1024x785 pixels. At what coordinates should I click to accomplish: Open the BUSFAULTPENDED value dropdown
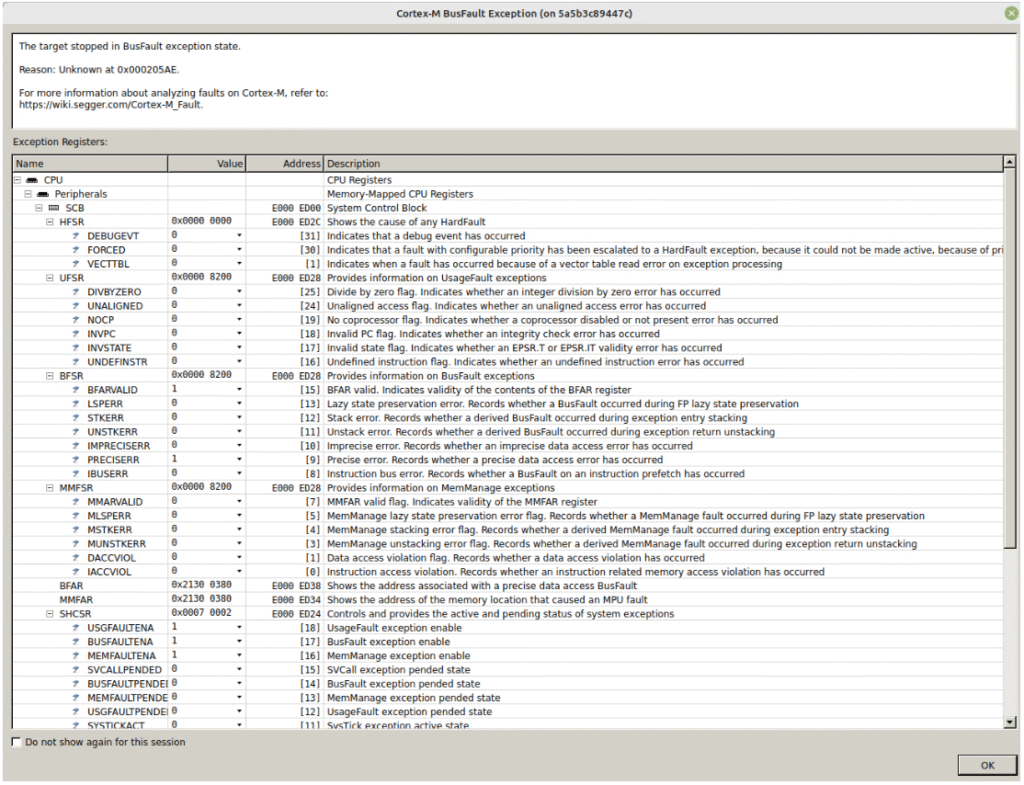coord(239,684)
